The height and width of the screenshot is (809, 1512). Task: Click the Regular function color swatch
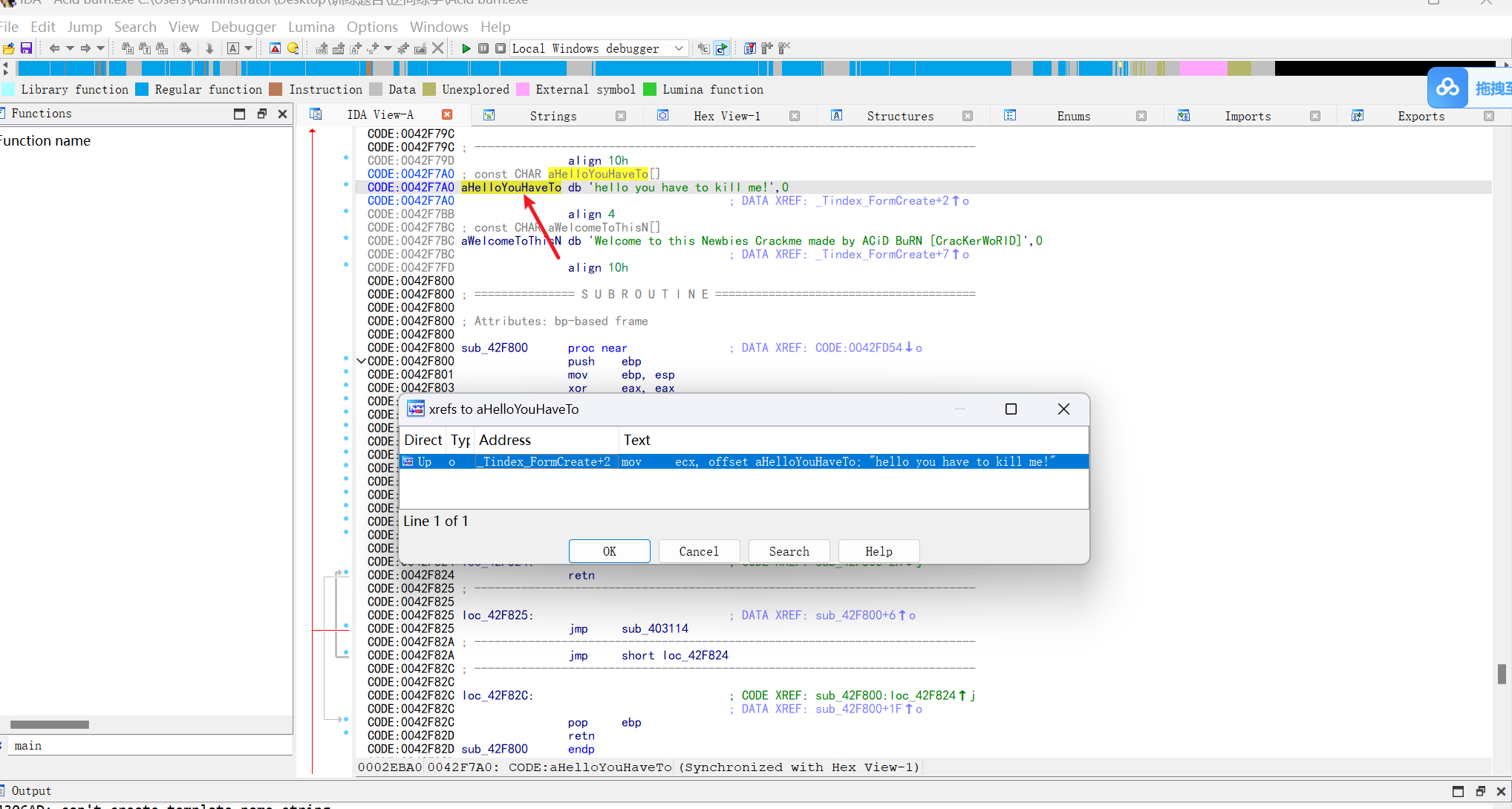coord(142,89)
